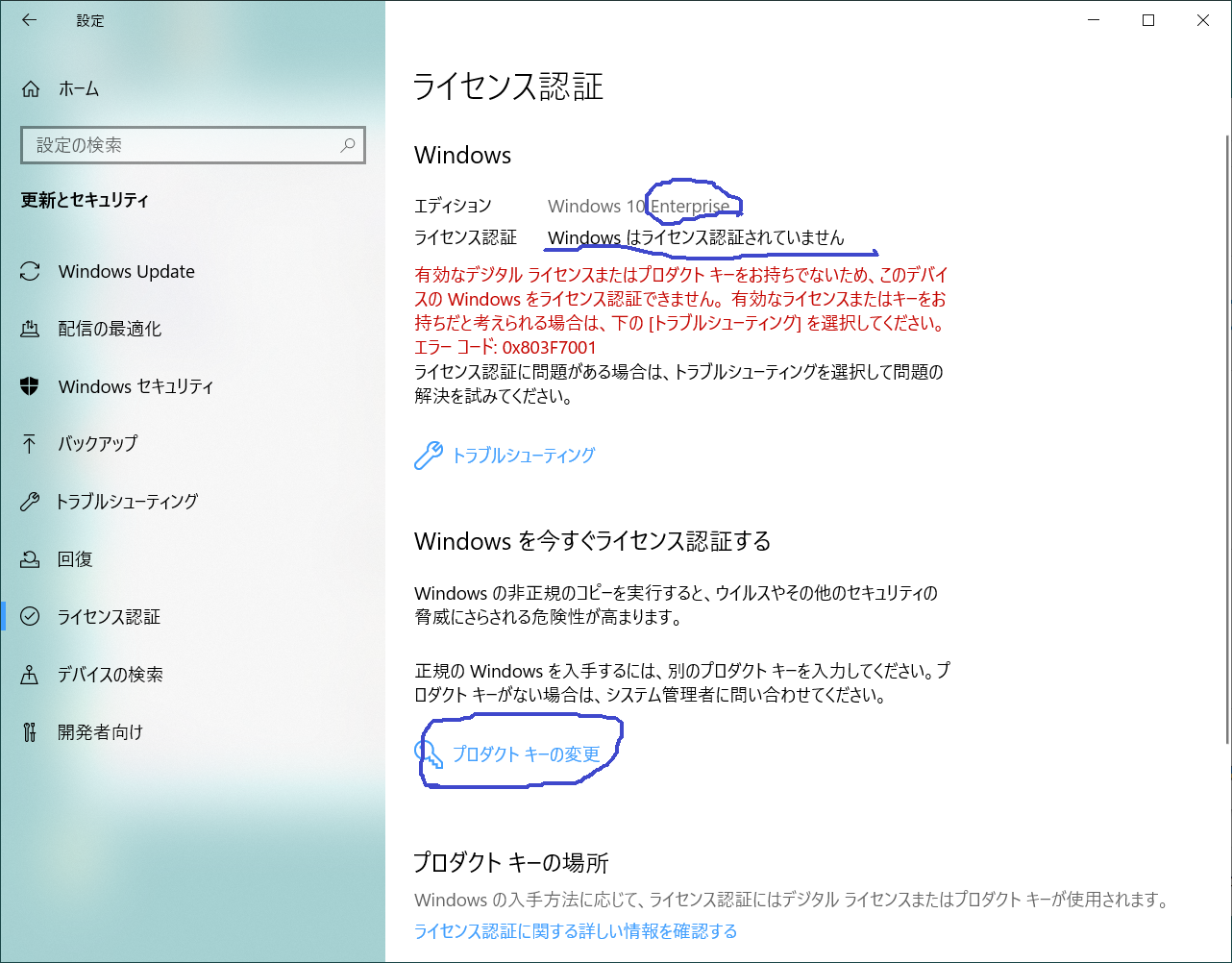The width and height of the screenshot is (1232, 963).
Task: Click the search magnifier in 設定の検索
Action: click(x=348, y=144)
